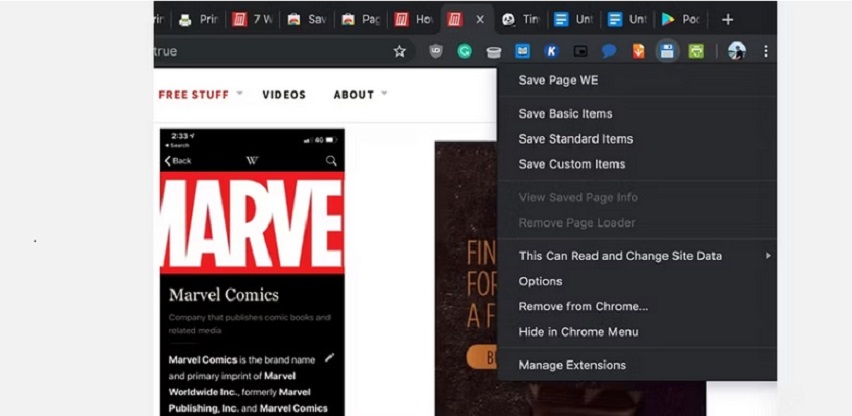Switch to the 'Prir' printer tab
The image size is (852, 416).
pyautogui.click(x=198, y=20)
